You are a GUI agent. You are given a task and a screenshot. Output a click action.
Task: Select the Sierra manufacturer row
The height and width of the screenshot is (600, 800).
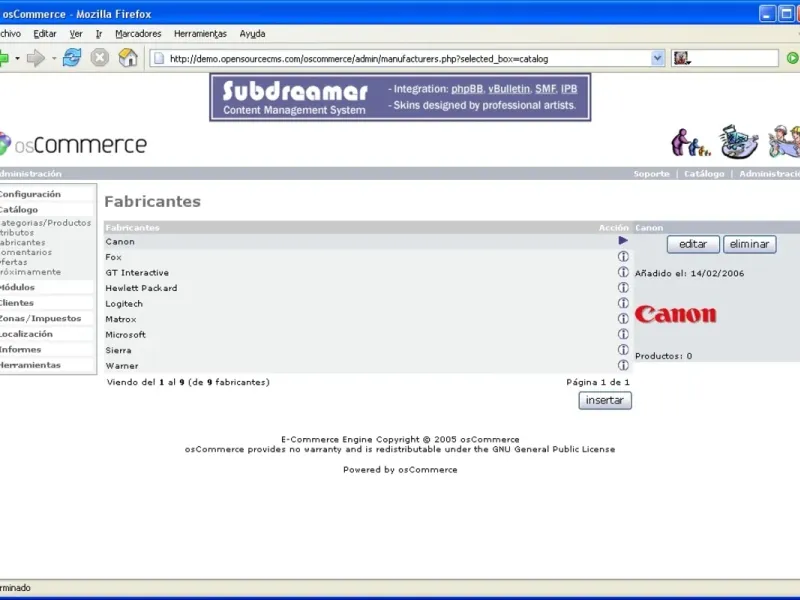(x=368, y=350)
